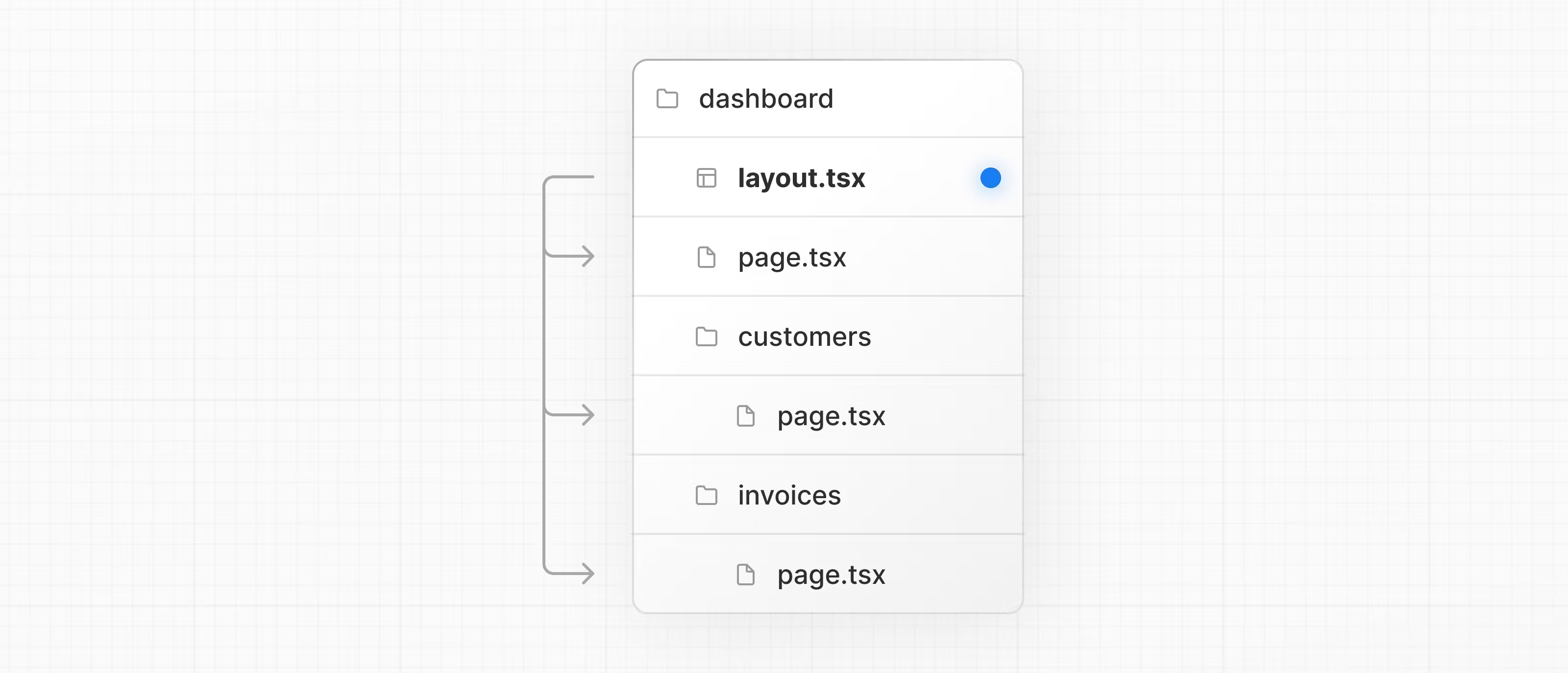
Task: Open the layout.tsx file entry
Action: (x=801, y=178)
